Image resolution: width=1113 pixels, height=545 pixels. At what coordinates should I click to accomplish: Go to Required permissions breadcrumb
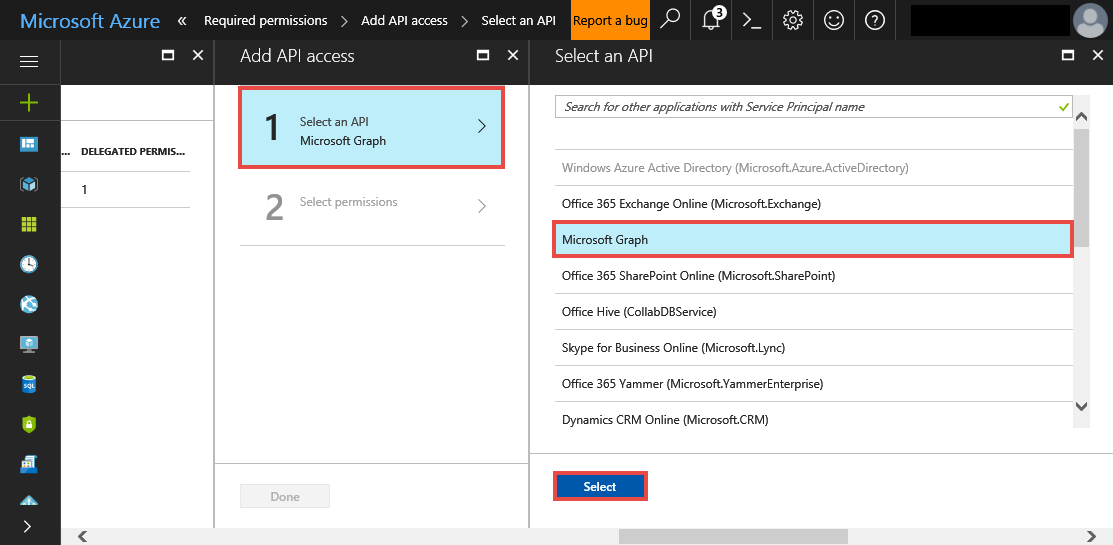[265, 20]
